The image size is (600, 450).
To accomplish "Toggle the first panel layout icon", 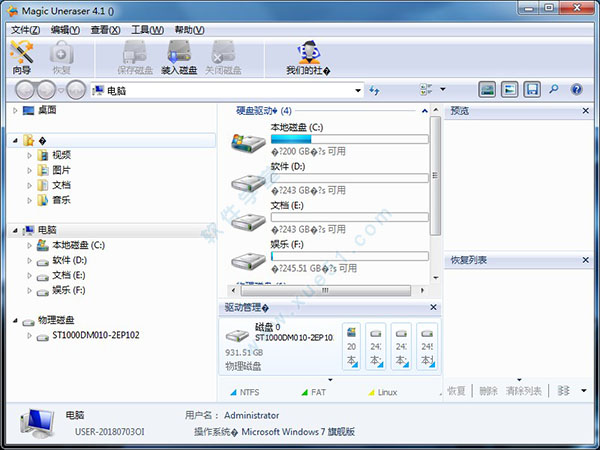I will point(487,90).
